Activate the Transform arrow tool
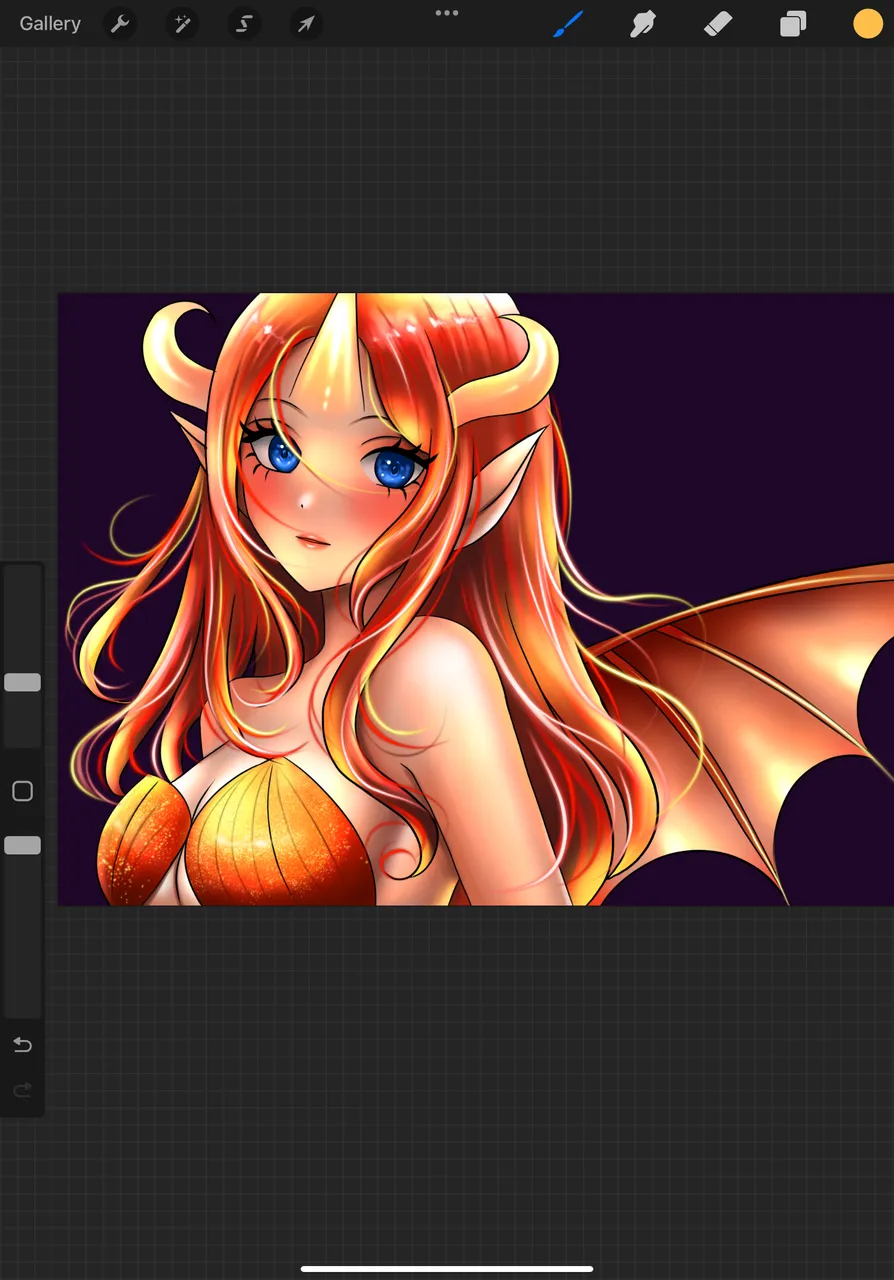894x1280 pixels. tap(306, 23)
